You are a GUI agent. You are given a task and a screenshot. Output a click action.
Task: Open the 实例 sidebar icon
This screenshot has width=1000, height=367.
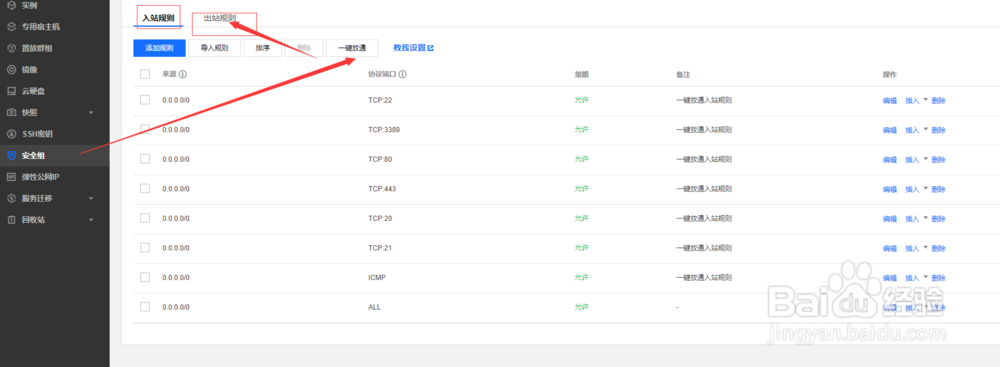11,6
